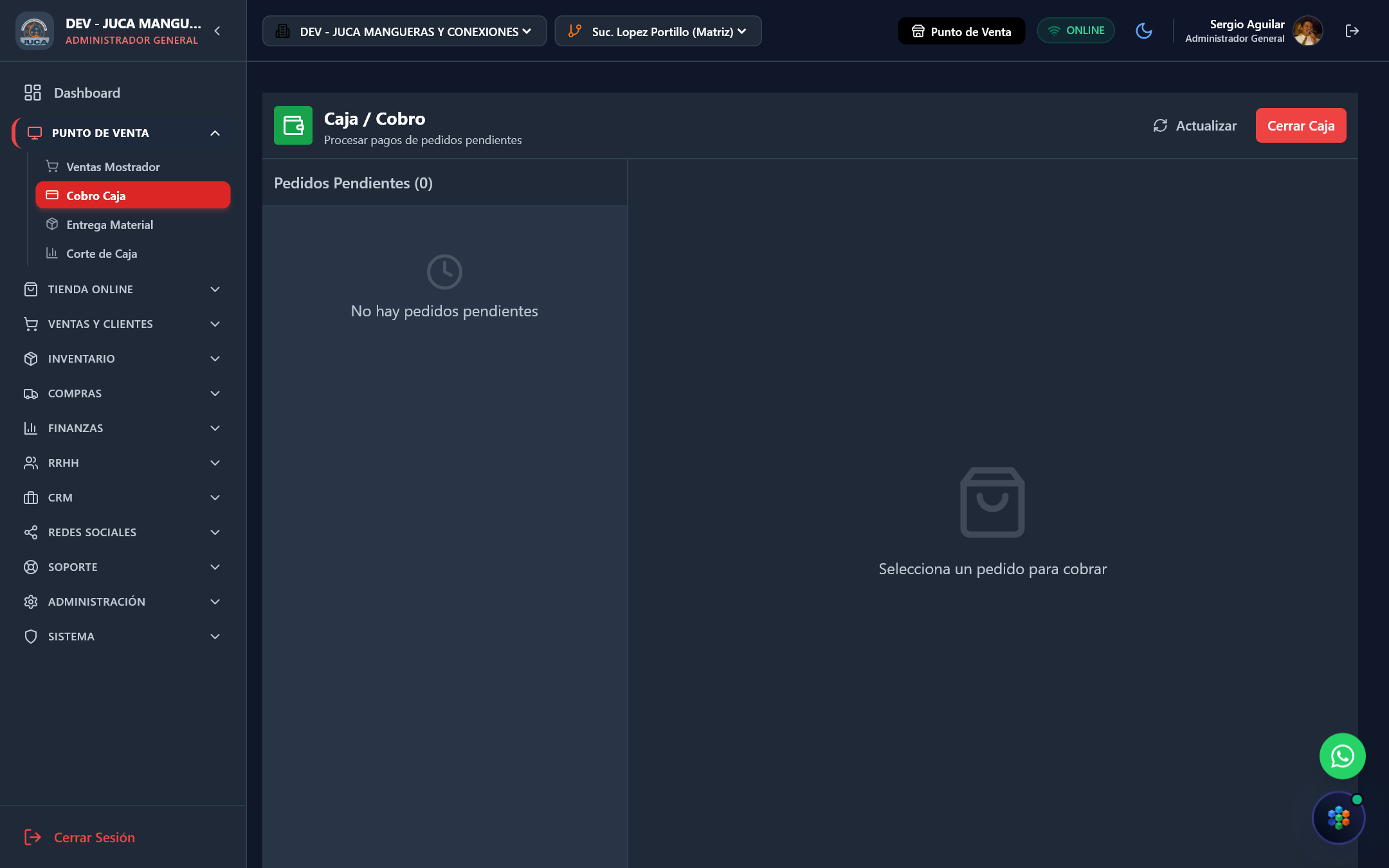
Task: Expand the FINANZAS menu section
Action: coord(122,428)
